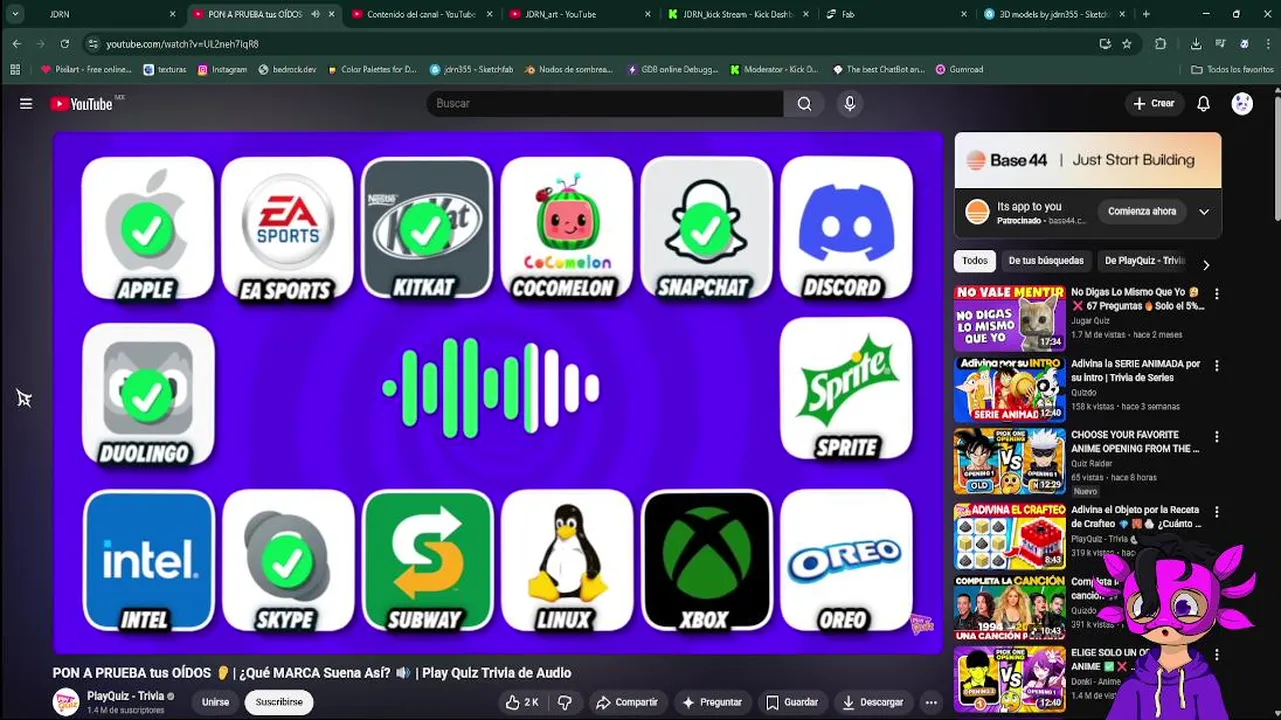Open the account avatar menu
1281x720 pixels.
(1242, 104)
